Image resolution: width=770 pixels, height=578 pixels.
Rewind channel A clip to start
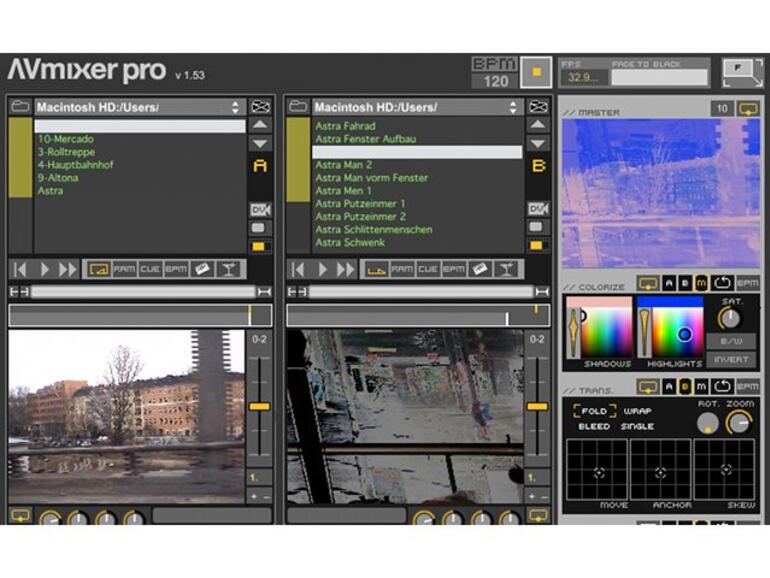pyautogui.click(x=20, y=269)
